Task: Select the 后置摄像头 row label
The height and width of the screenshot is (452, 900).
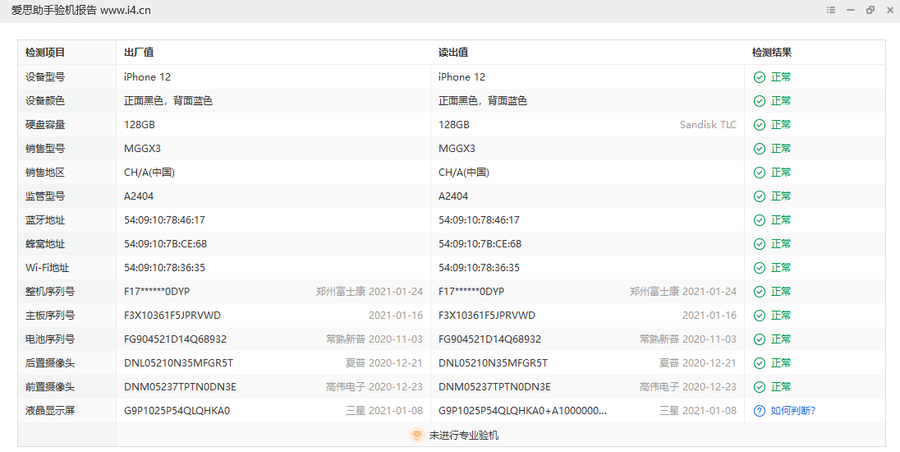Action: pyautogui.click(x=50, y=363)
